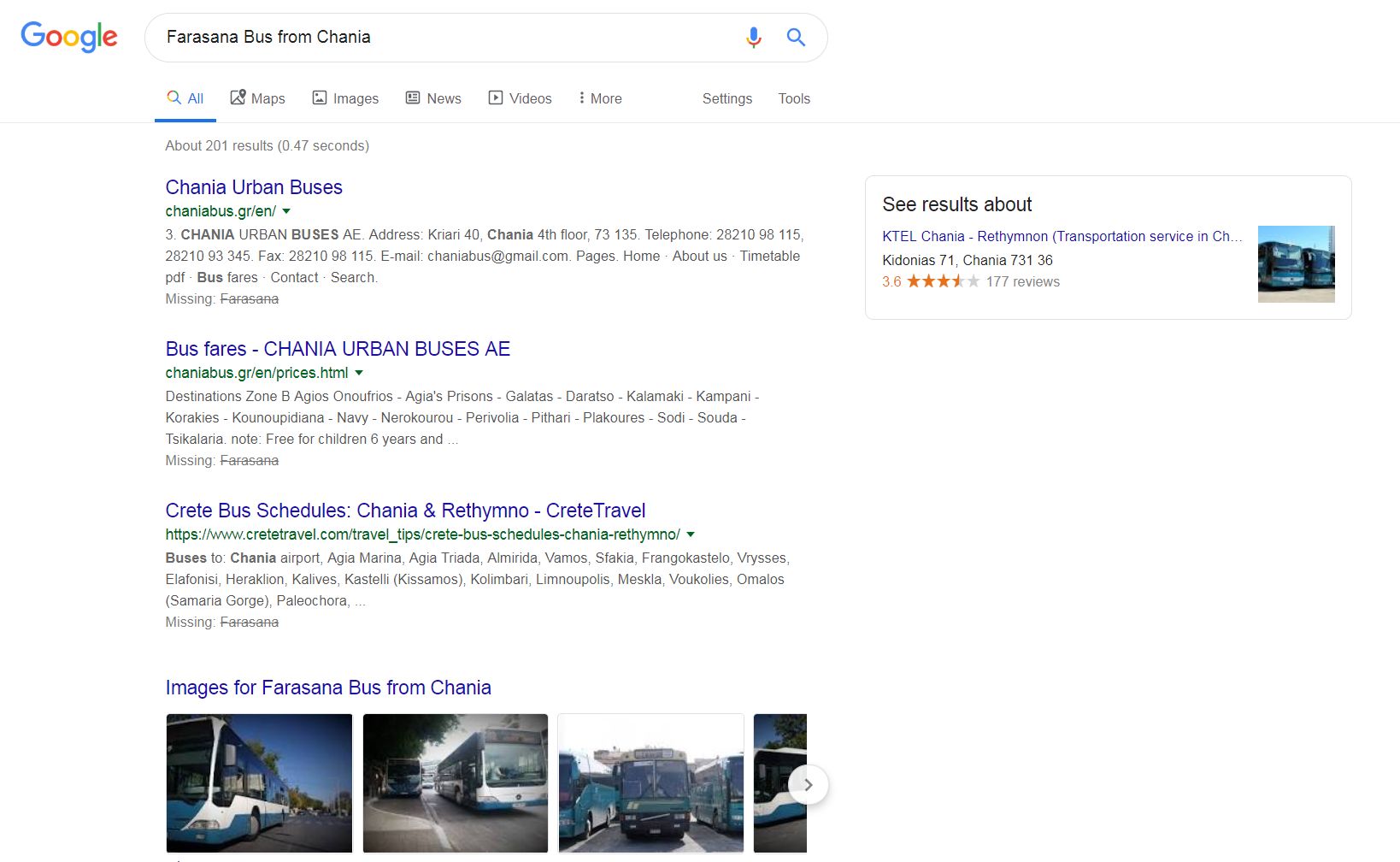Open the More search categories menu

600,98
